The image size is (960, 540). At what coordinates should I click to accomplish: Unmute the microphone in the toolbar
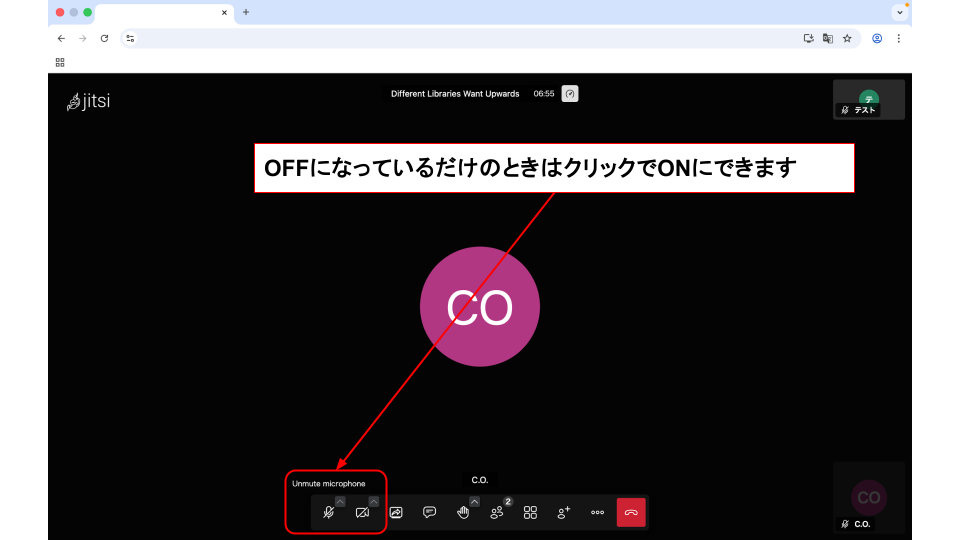click(x=328, y=512)
